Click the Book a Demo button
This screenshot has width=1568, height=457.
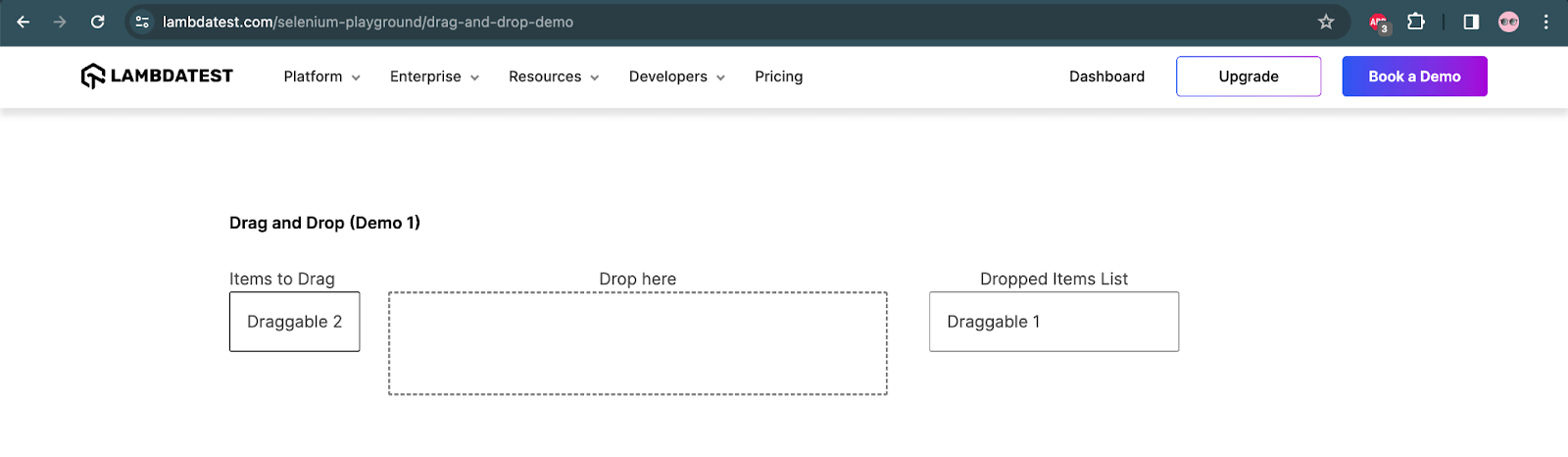pos(1414,76)
